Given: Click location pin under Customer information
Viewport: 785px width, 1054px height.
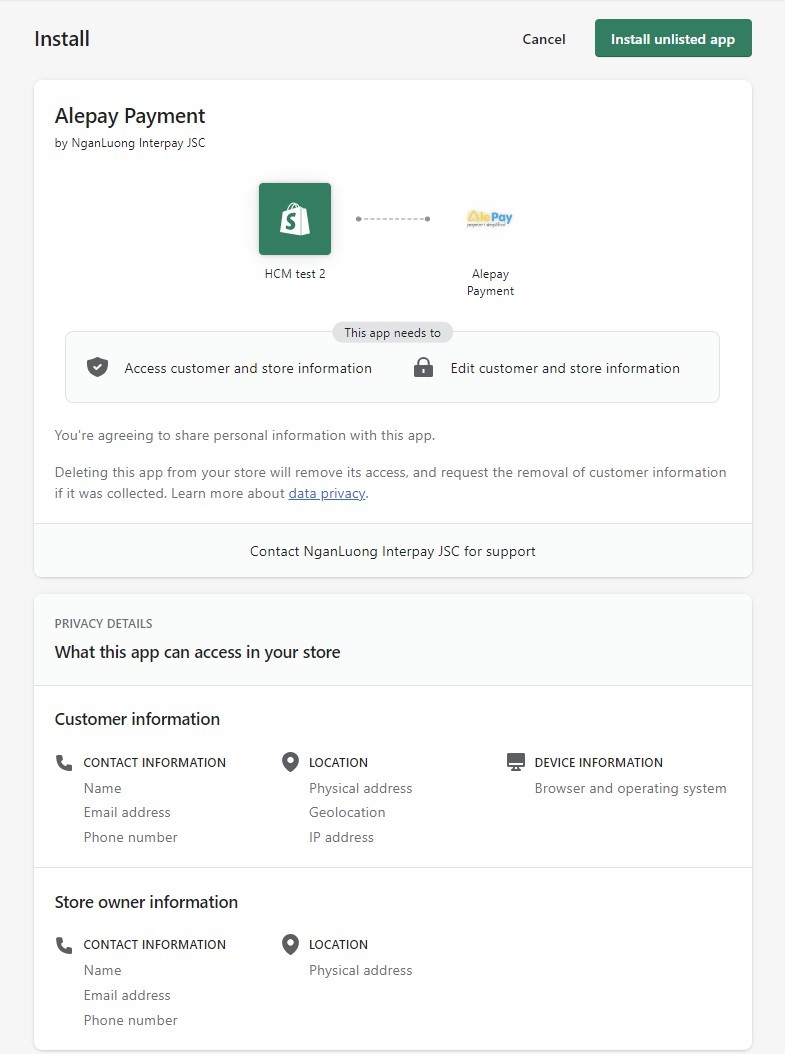Looking at the screenshot, I should point(290,762).
